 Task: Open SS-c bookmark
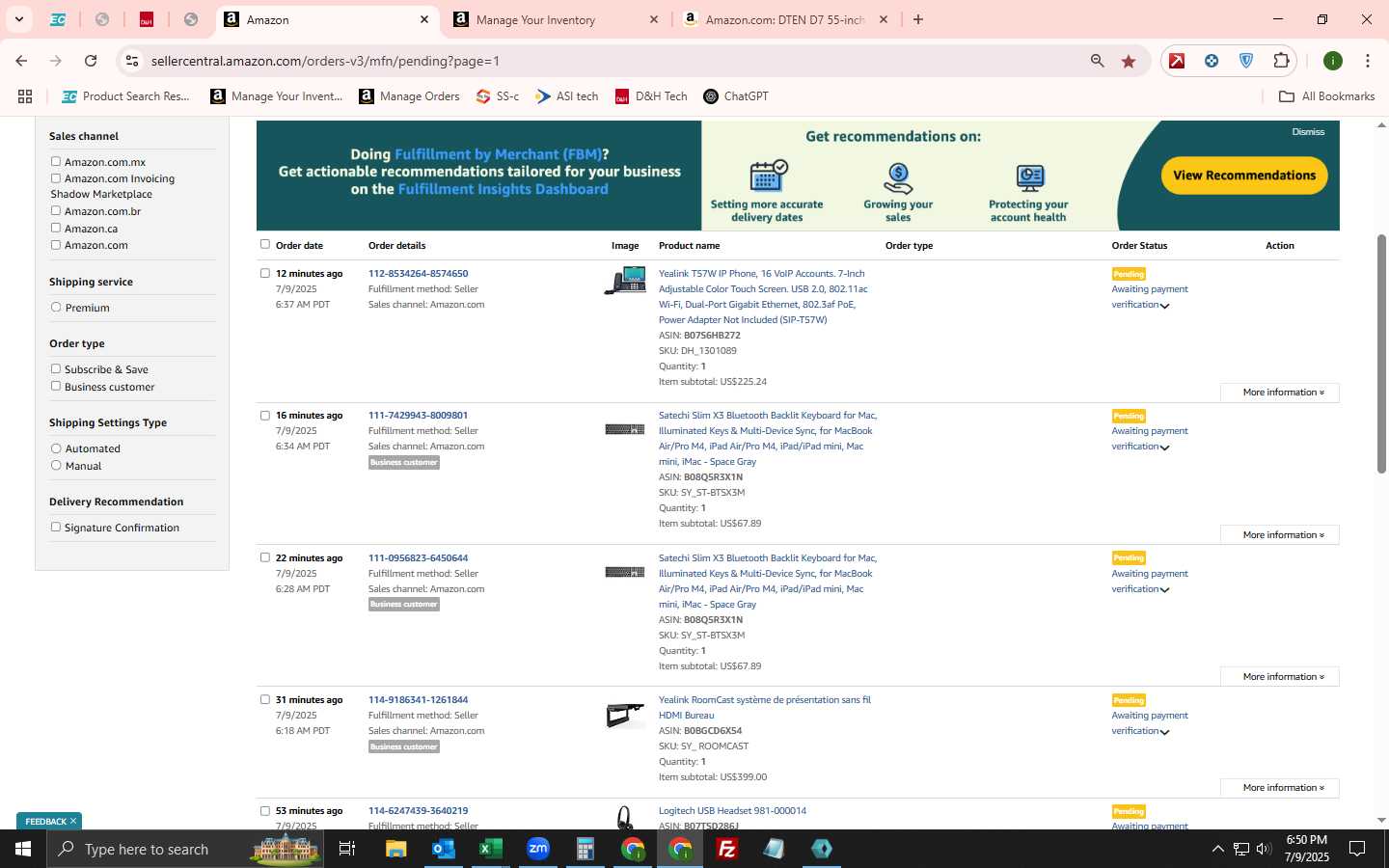tap(498, 96)
